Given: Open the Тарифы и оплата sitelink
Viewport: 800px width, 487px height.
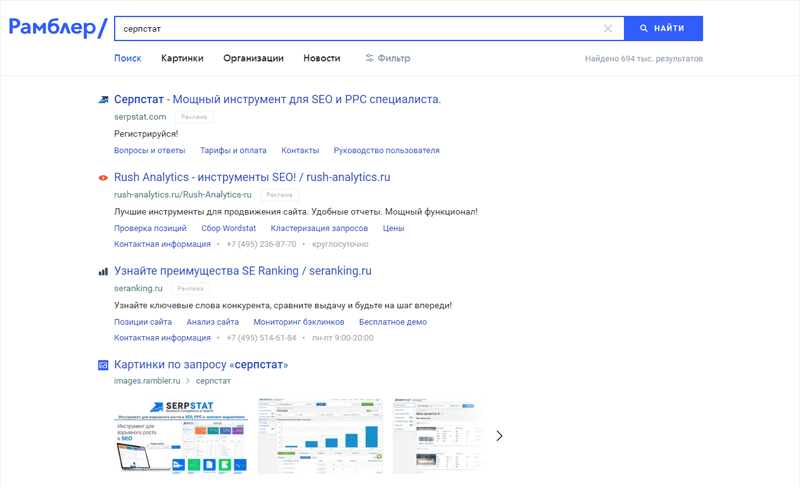Looking at the screenshot, I should point(233,150).
